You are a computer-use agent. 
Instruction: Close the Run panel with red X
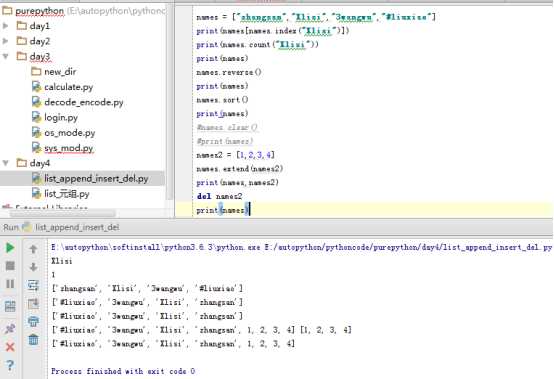10,347
